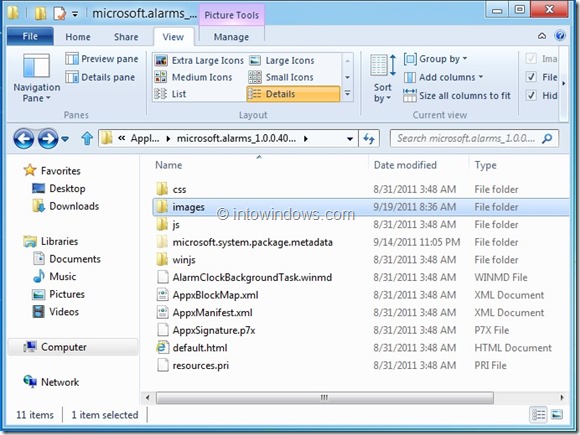Viewport: 580px width, 435px height.
Task: Click the Appl... breadcrumb segment
Action: pyautogui.click(x=145, y=139)
